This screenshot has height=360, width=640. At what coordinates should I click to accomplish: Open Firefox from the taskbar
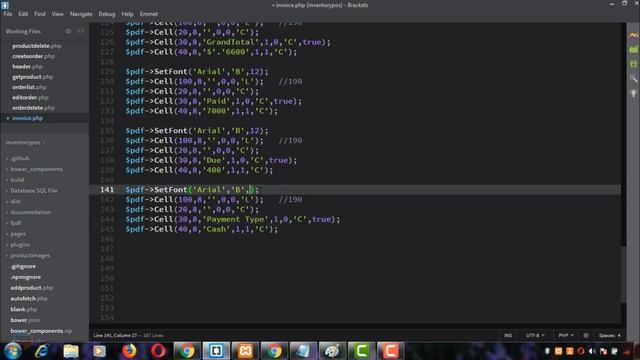[129, 351]
